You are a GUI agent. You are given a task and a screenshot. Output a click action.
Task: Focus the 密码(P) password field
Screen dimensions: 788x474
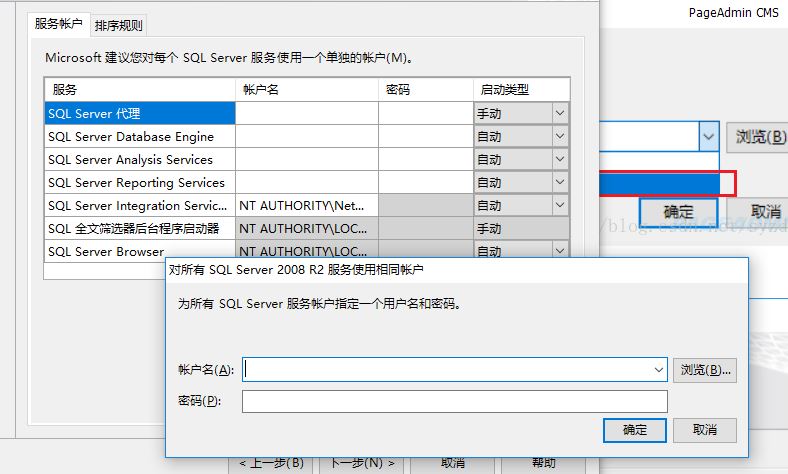[x=455, y=401]
